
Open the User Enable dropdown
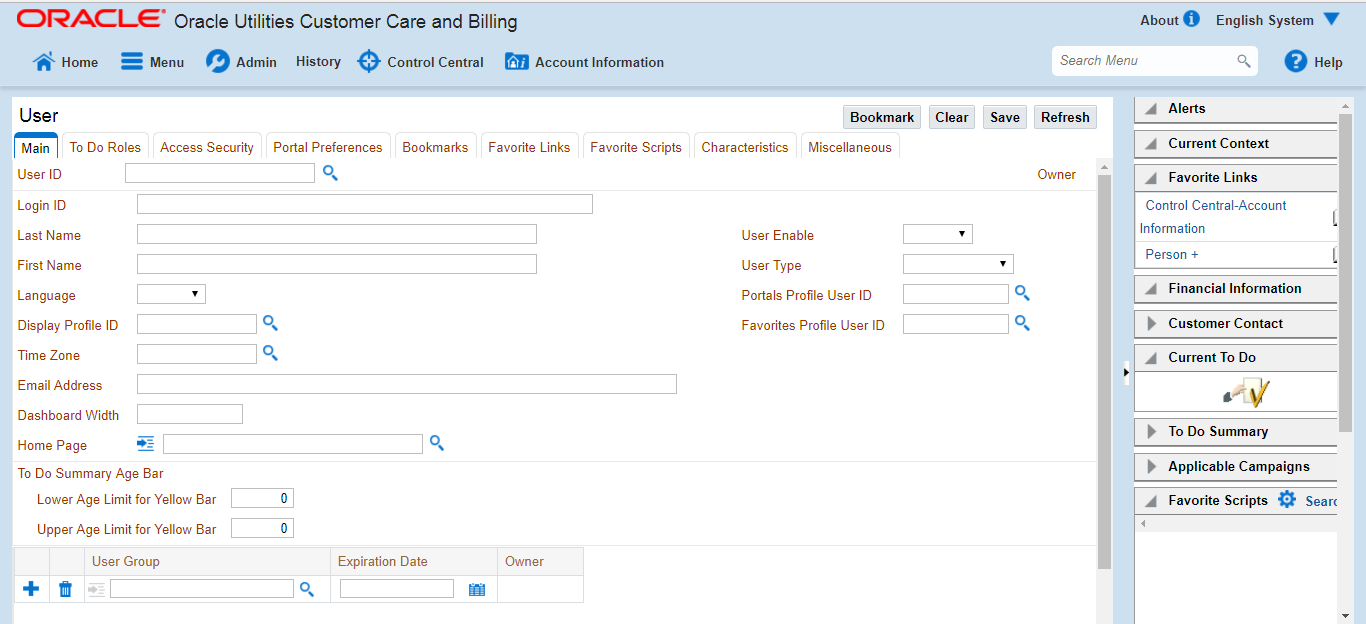(x=938, y=234)
